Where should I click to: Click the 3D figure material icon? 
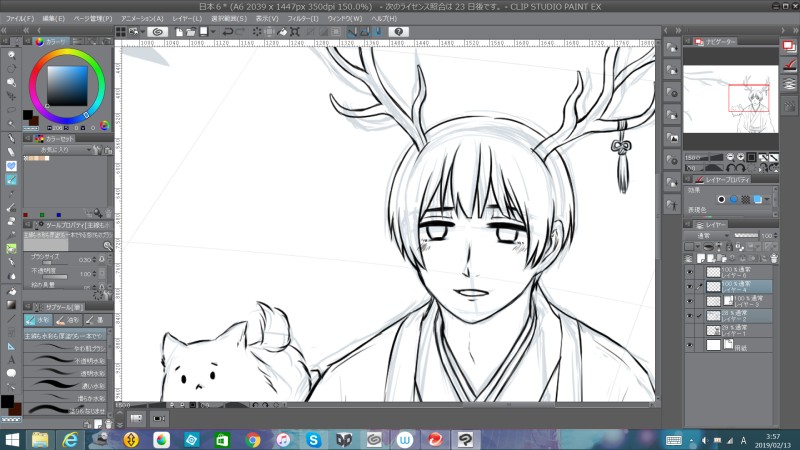click(x=672, y=206)
